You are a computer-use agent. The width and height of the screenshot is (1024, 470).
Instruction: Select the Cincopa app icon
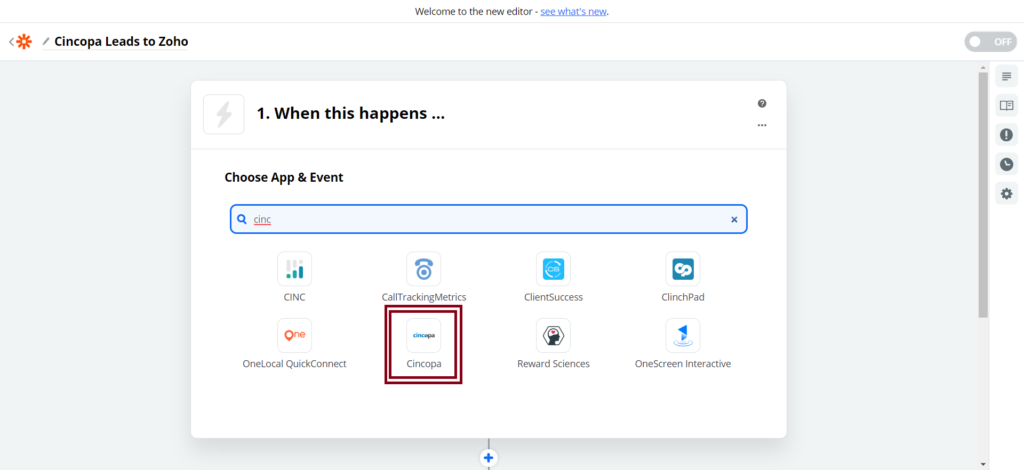423,335
